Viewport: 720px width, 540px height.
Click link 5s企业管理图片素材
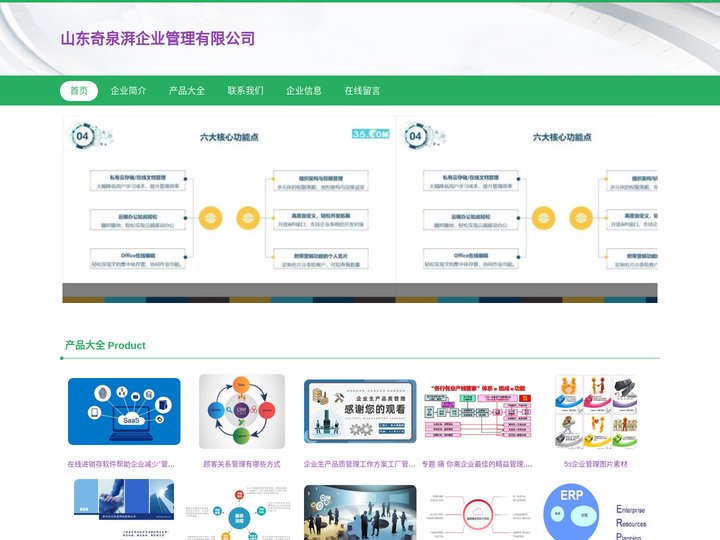(596, 464)
